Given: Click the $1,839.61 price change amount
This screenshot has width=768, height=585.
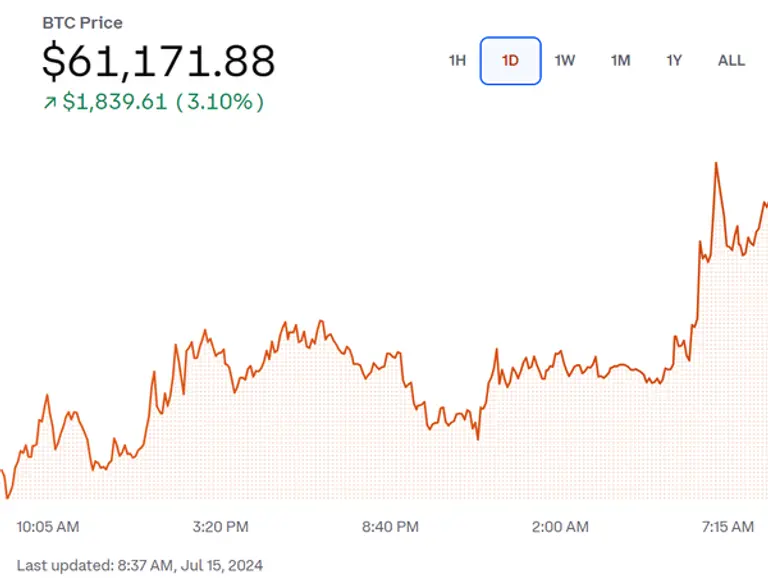Looking at the screenshot, I should 114,103.
